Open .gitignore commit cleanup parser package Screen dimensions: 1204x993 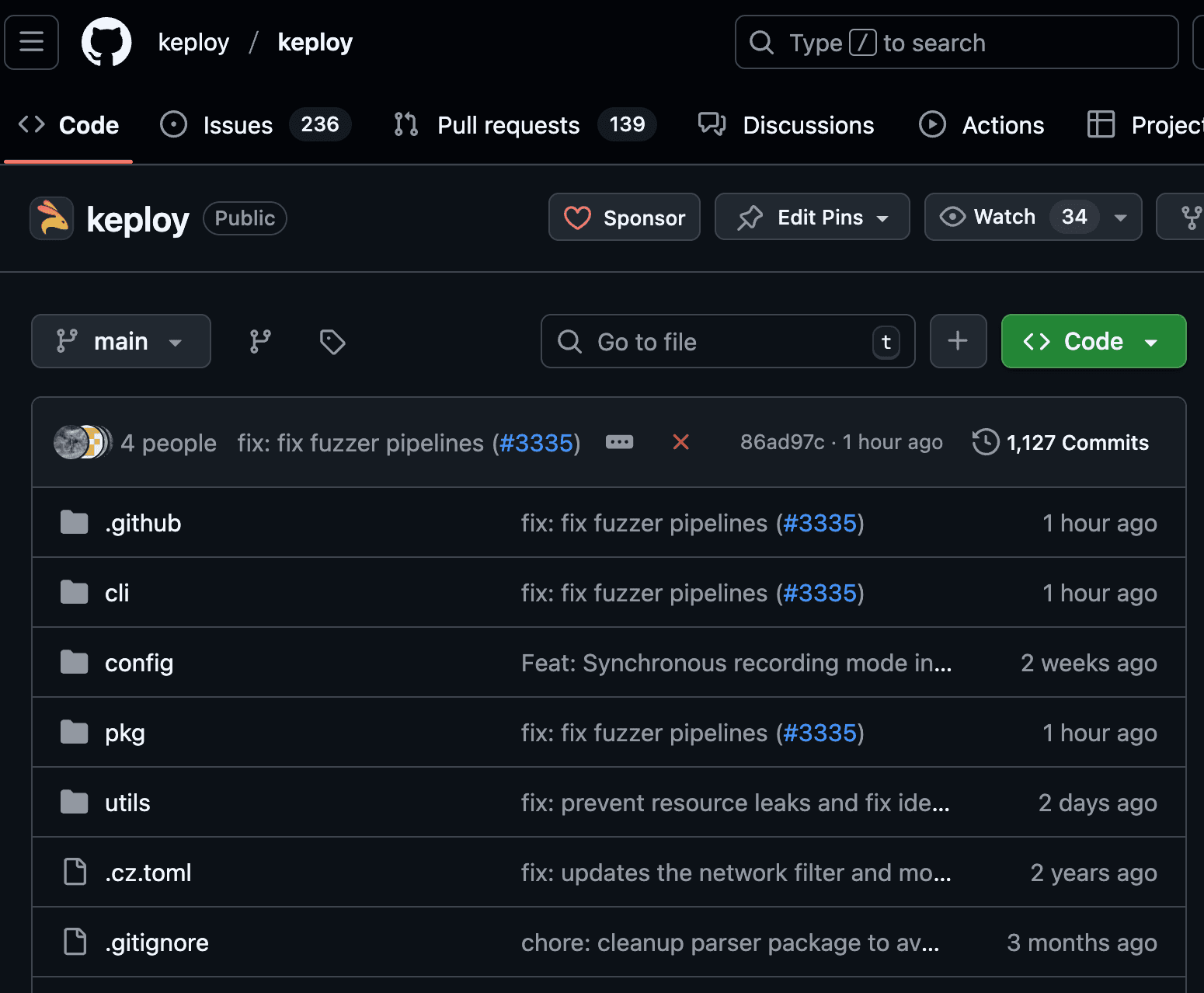730,942
